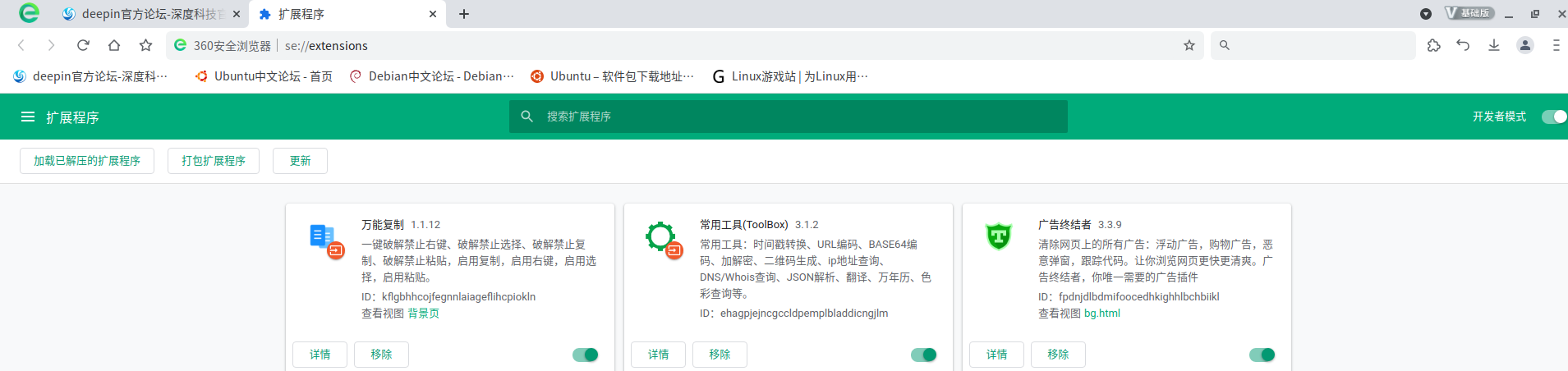Open 详情 for 广告终结者

click(997, 355)
